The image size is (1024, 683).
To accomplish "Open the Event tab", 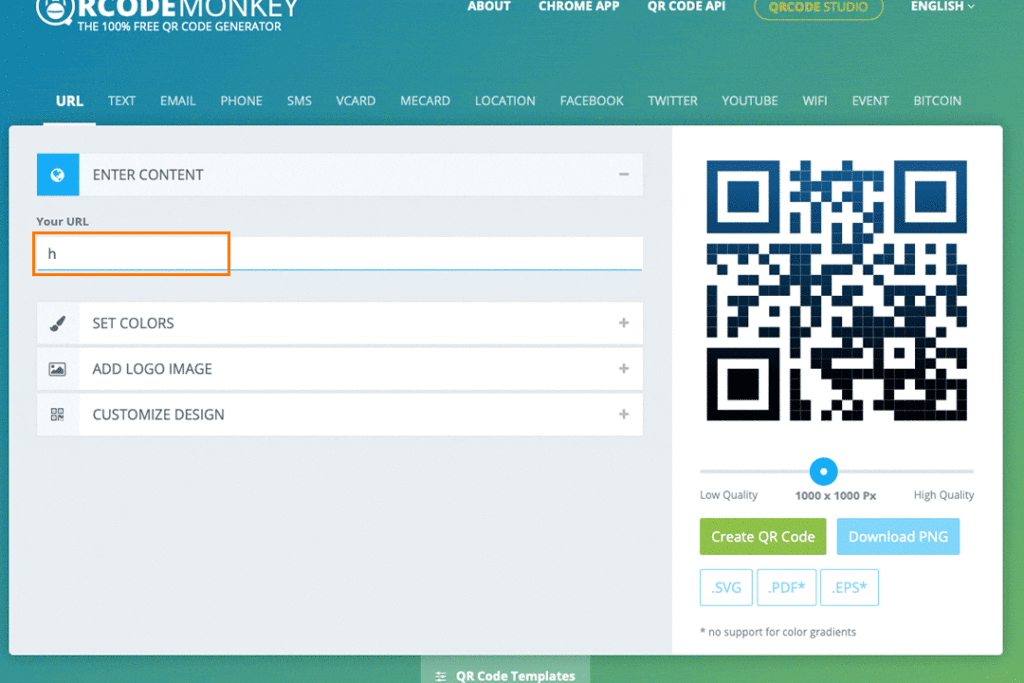I will [870, 101].
